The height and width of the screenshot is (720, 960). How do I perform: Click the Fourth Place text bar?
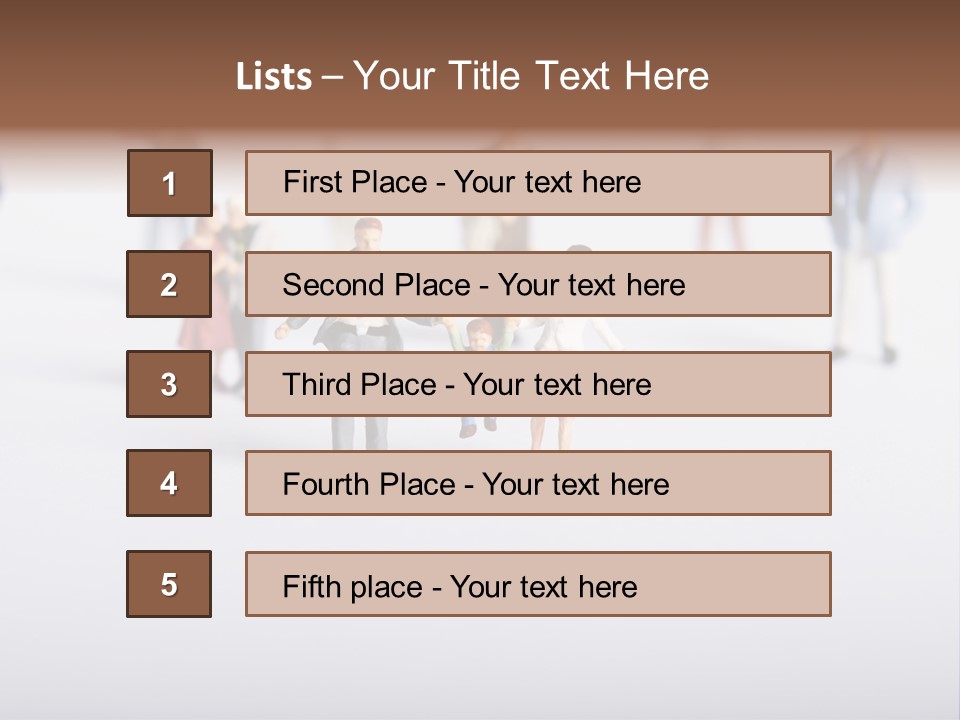538,483
